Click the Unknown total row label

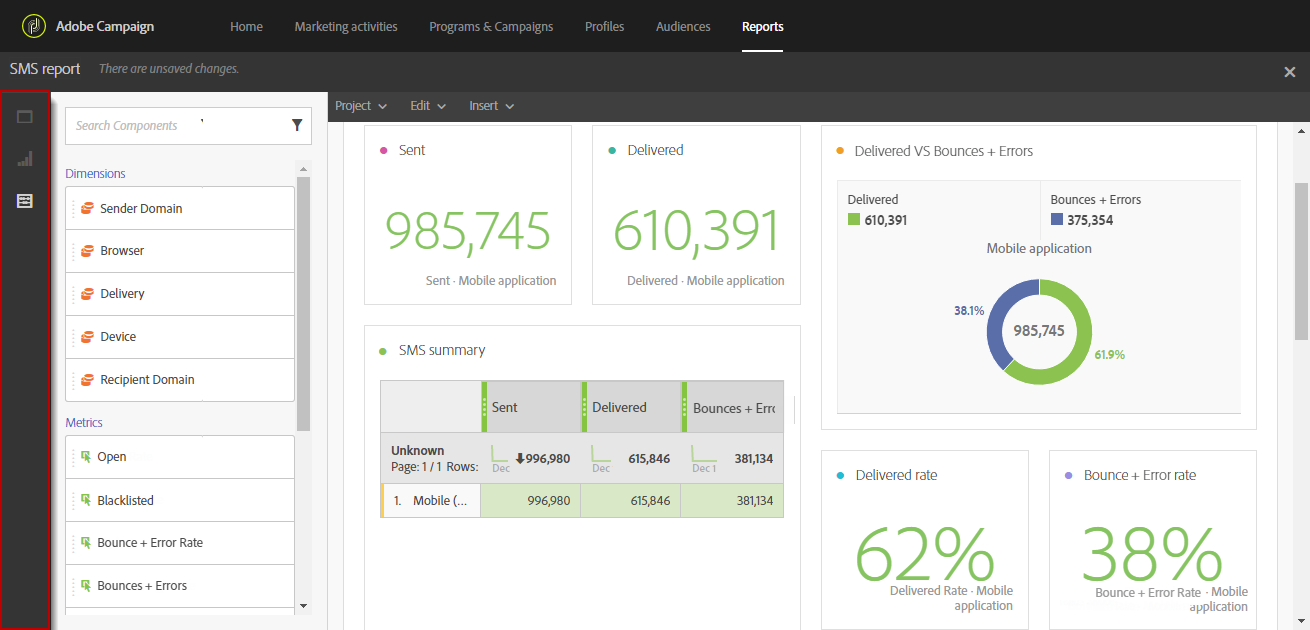pyautogui.click(x=417, y=450)
